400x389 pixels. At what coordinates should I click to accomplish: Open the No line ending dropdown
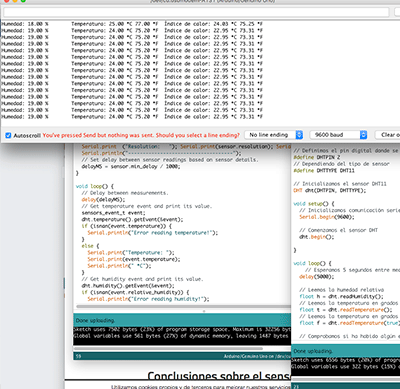coord(274,135)
